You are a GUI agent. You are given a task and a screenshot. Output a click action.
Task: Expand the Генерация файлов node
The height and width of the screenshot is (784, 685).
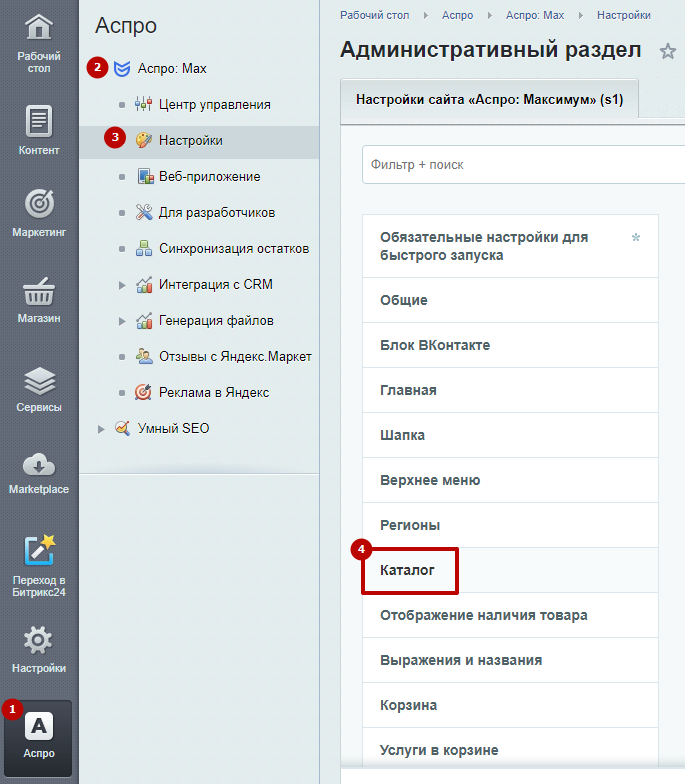(x=122, y=321)
